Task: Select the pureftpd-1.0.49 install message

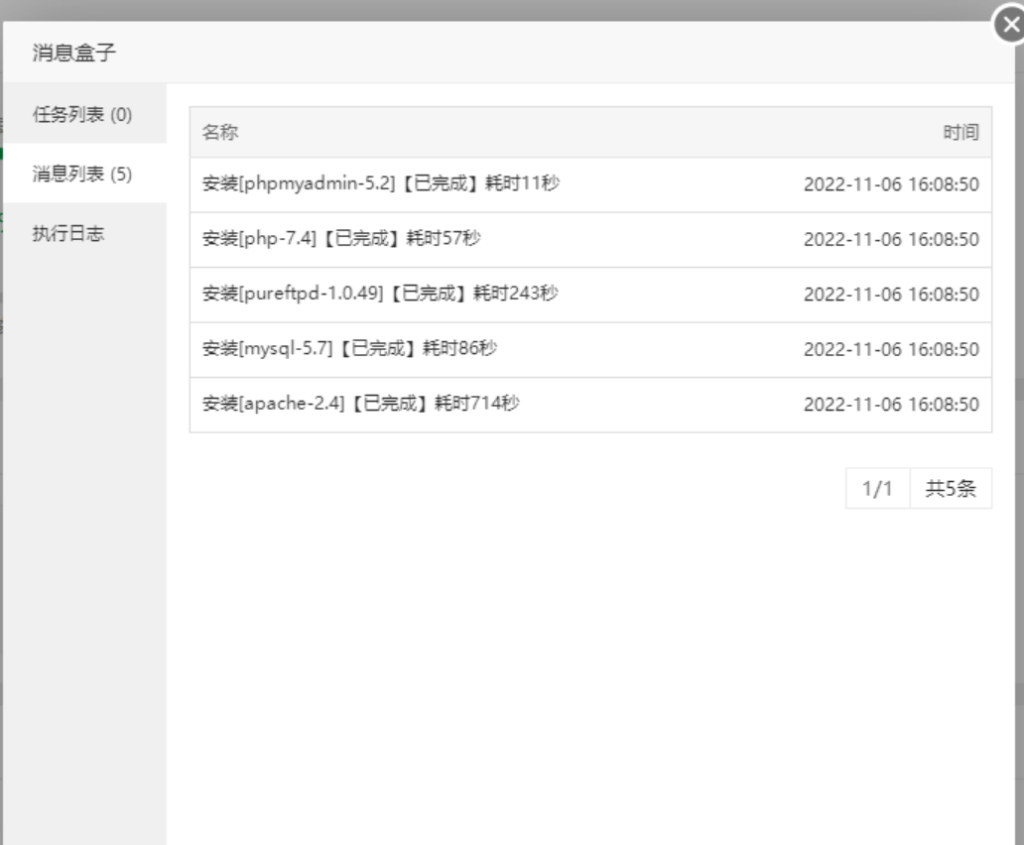Action: click(380, 294)
